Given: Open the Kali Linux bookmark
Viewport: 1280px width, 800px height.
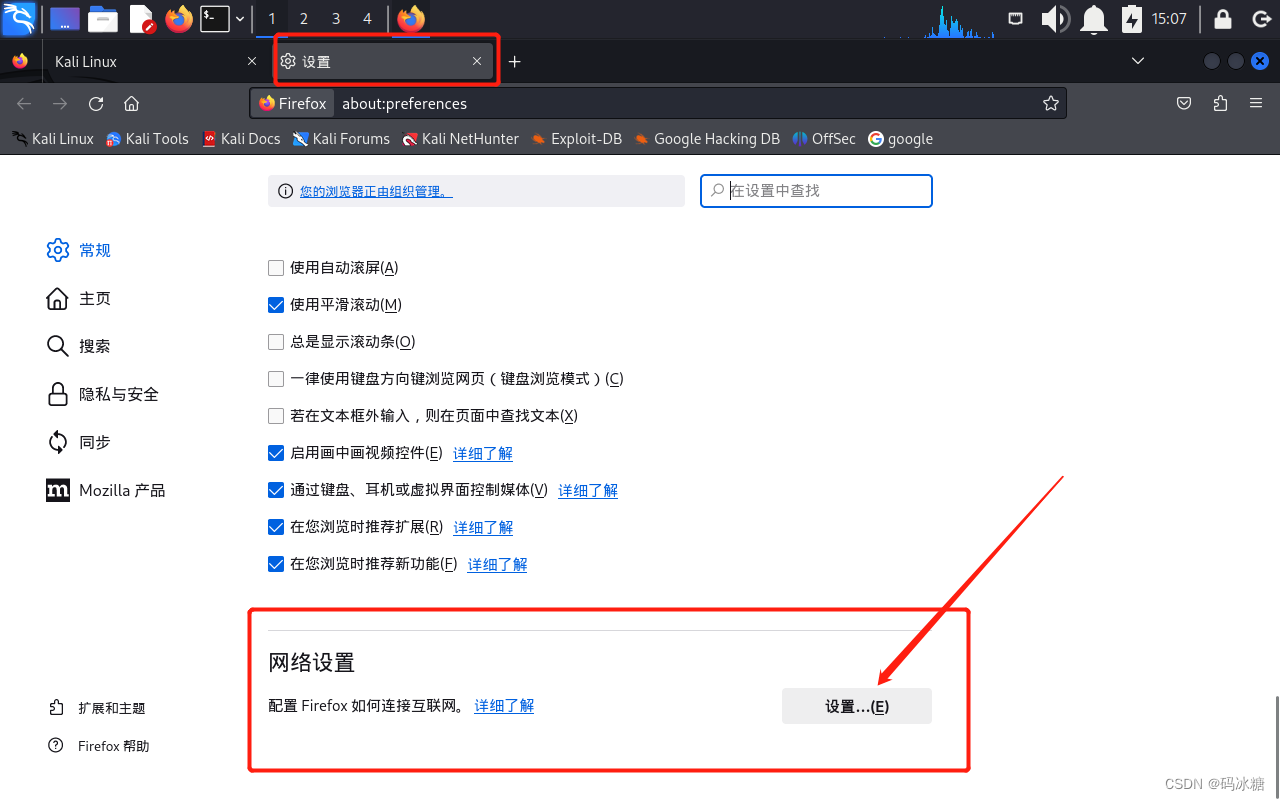Looking at the screenshot, I should [53, 139].
